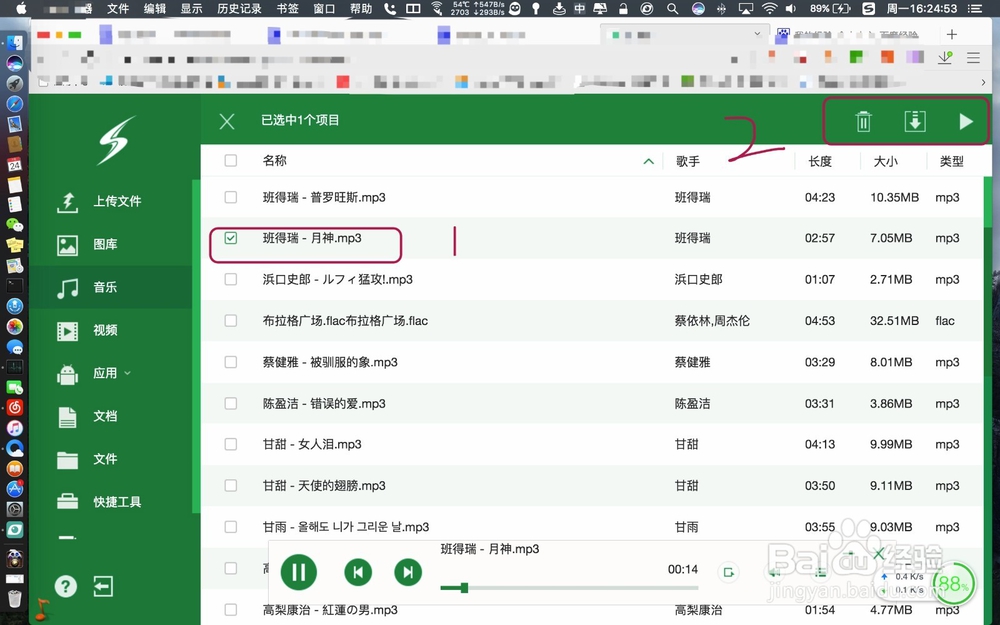
Task: Expand the 应用 sidebar chevron
Action: pyautogui.click(x=128, y=373)
